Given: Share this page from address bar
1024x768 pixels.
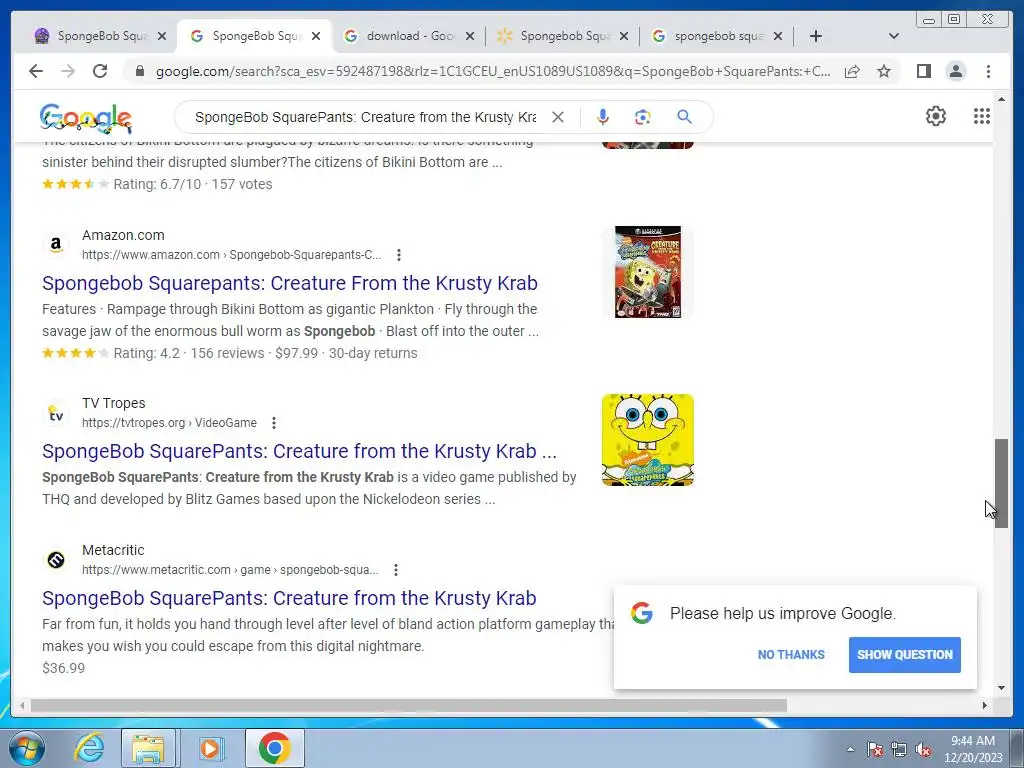Looking at the screenshot, I should pos(852,71).
